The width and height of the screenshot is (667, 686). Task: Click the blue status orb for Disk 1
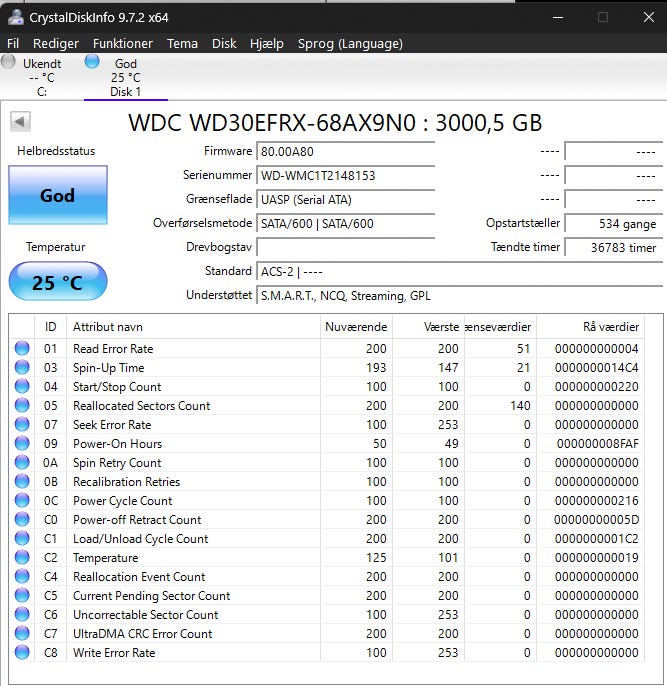[92, 62]
